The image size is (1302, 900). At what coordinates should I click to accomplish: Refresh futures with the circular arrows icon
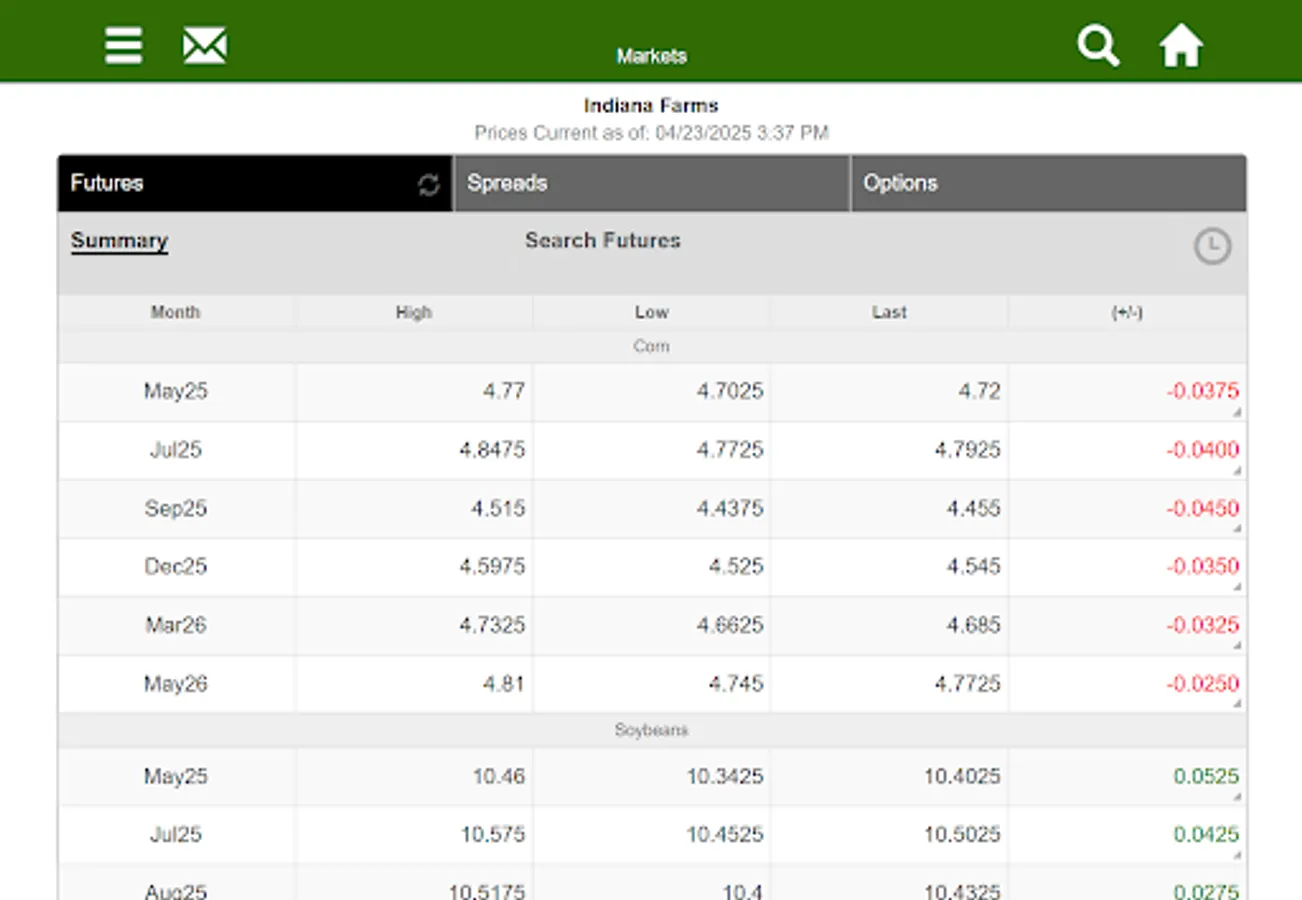429,185
